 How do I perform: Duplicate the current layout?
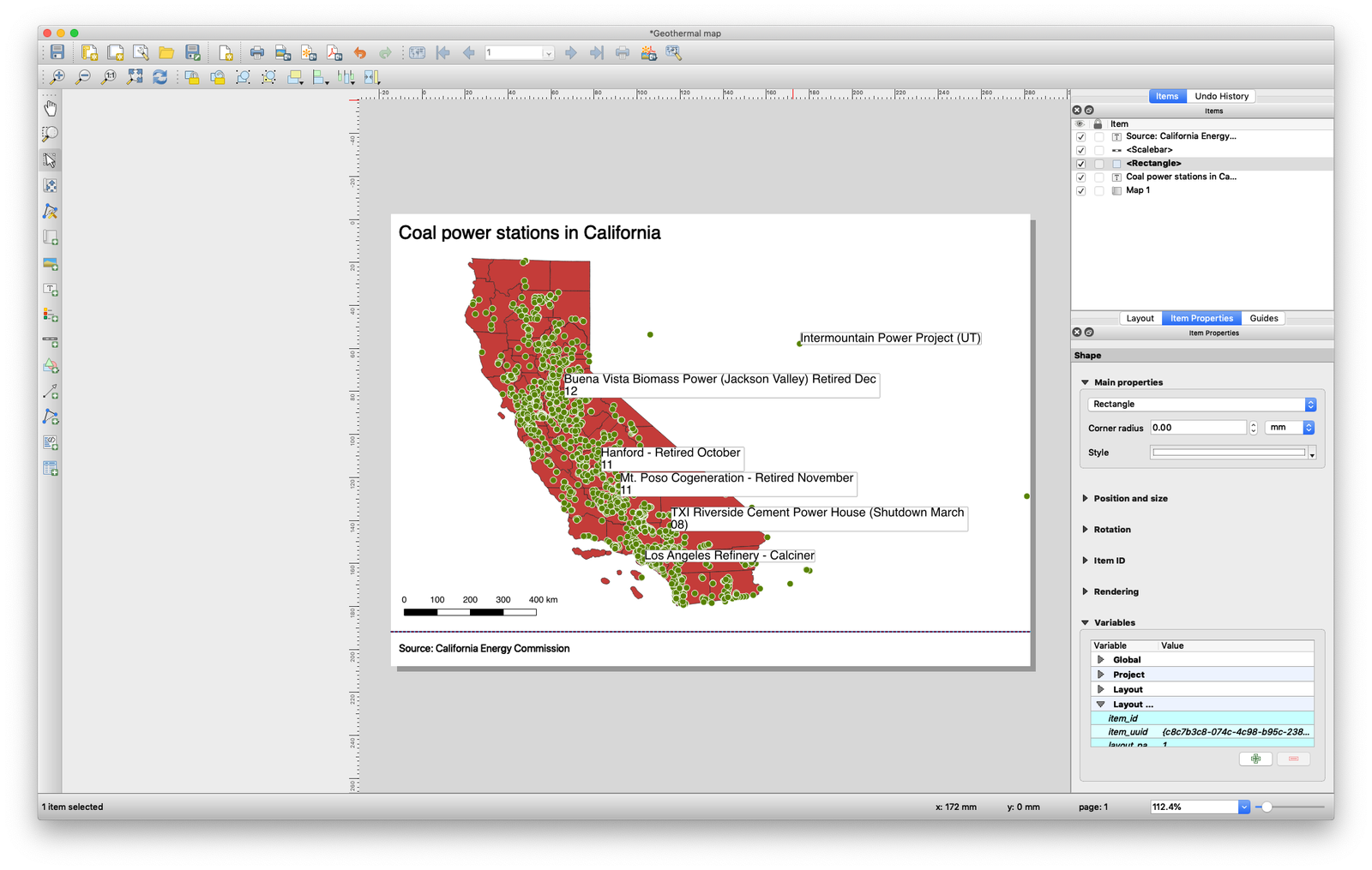pos(115,53)
